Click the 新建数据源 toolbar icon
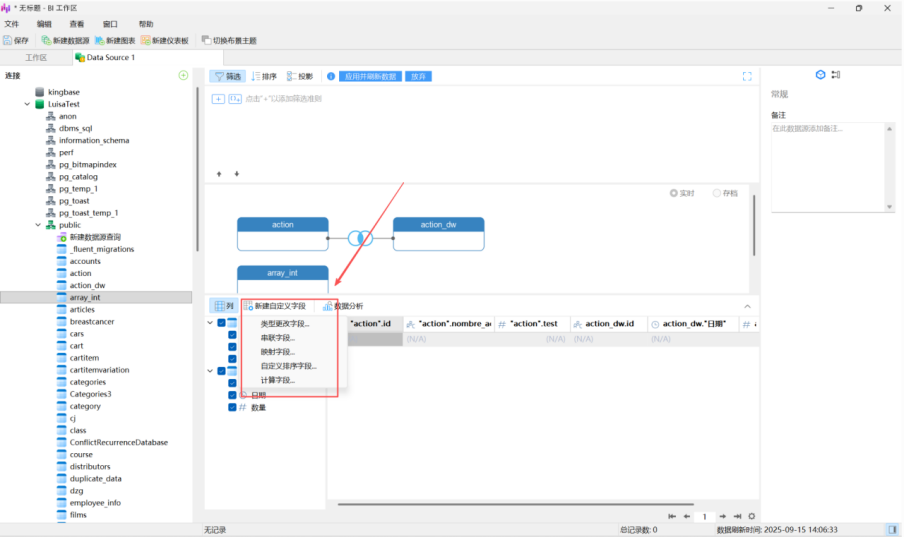The height and width of the screenshot is (538, 904). (47, 41)
